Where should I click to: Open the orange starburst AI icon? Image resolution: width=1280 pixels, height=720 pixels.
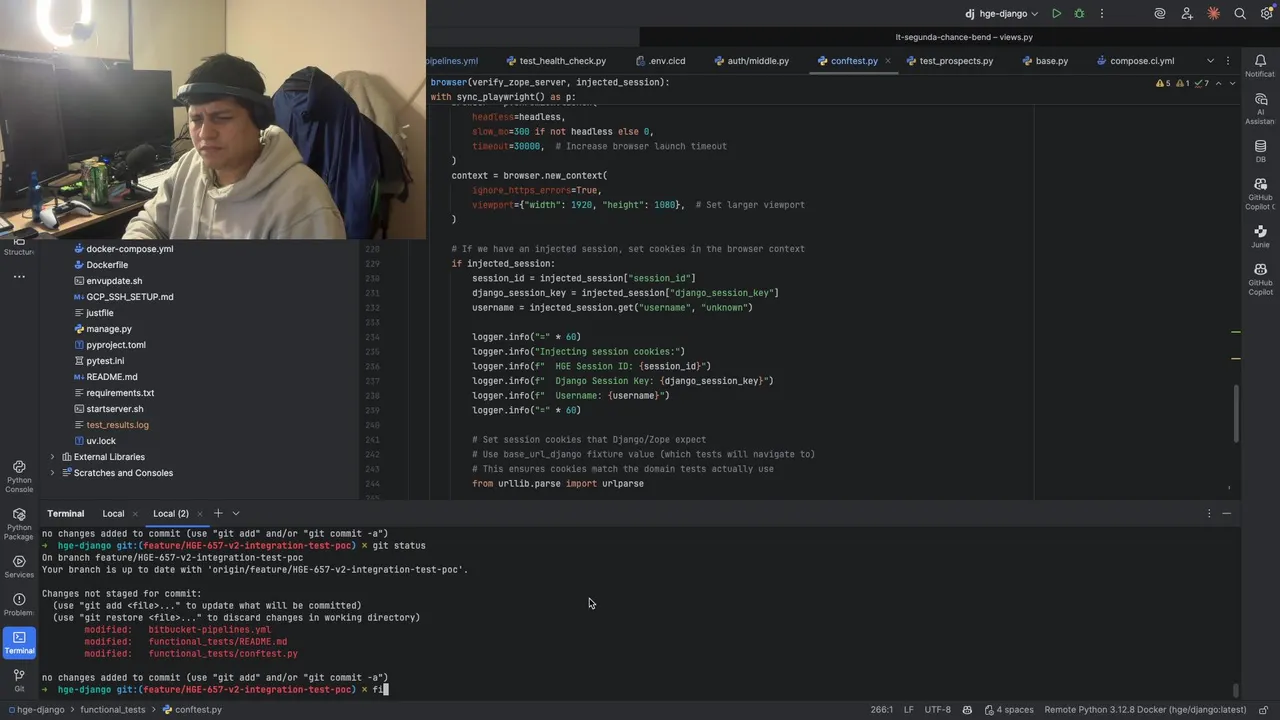click(x=1213, y=14)
